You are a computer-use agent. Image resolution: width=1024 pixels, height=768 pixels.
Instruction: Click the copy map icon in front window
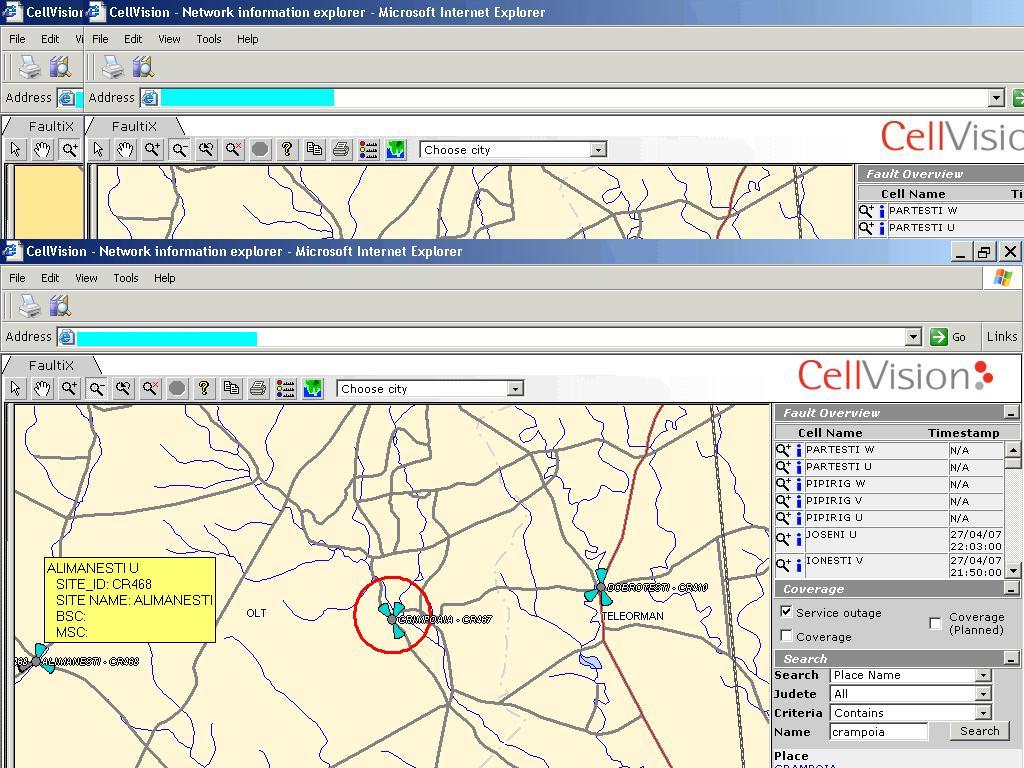pyautogui.click(x=231, y=389)
